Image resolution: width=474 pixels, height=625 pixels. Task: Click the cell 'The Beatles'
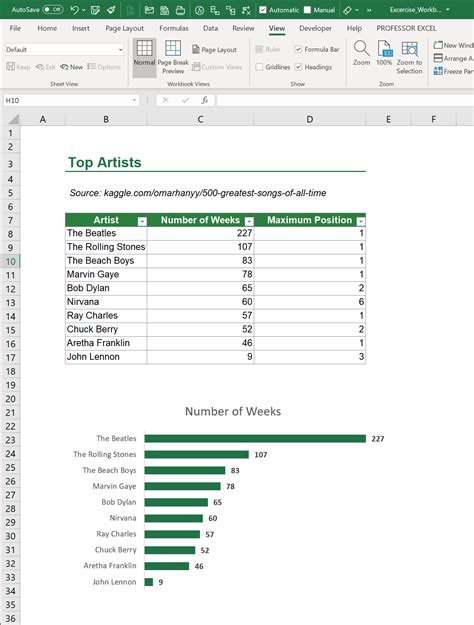click(x=106, y=233)
